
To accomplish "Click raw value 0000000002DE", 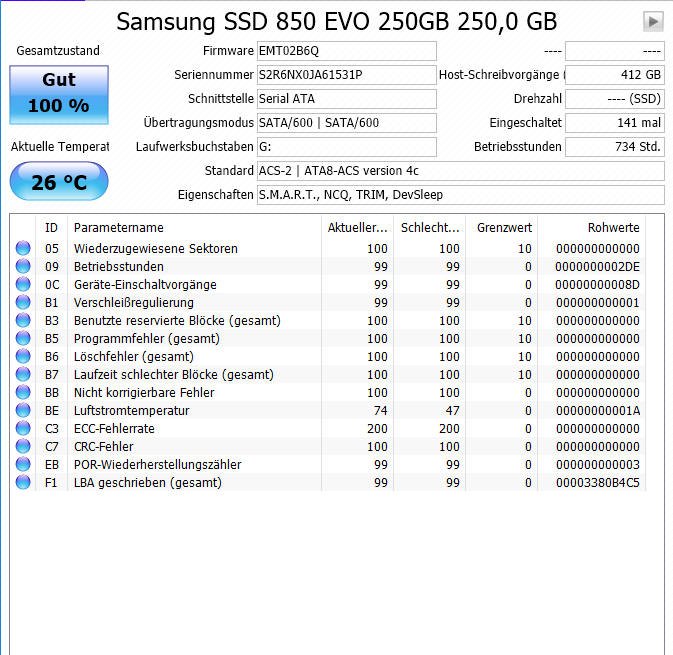I will 597,267.
